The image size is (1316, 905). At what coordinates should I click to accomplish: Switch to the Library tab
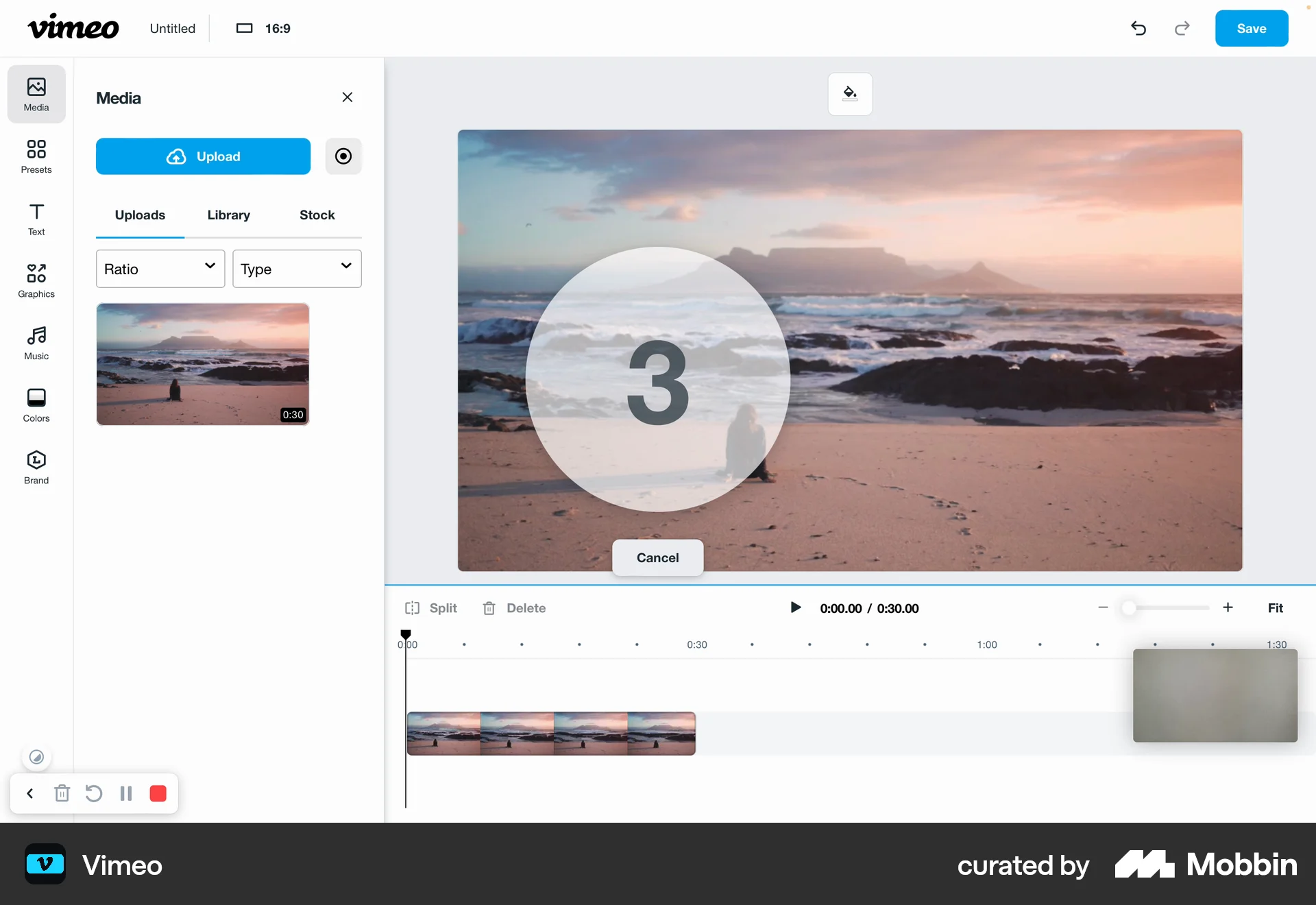tap(228, 215)
